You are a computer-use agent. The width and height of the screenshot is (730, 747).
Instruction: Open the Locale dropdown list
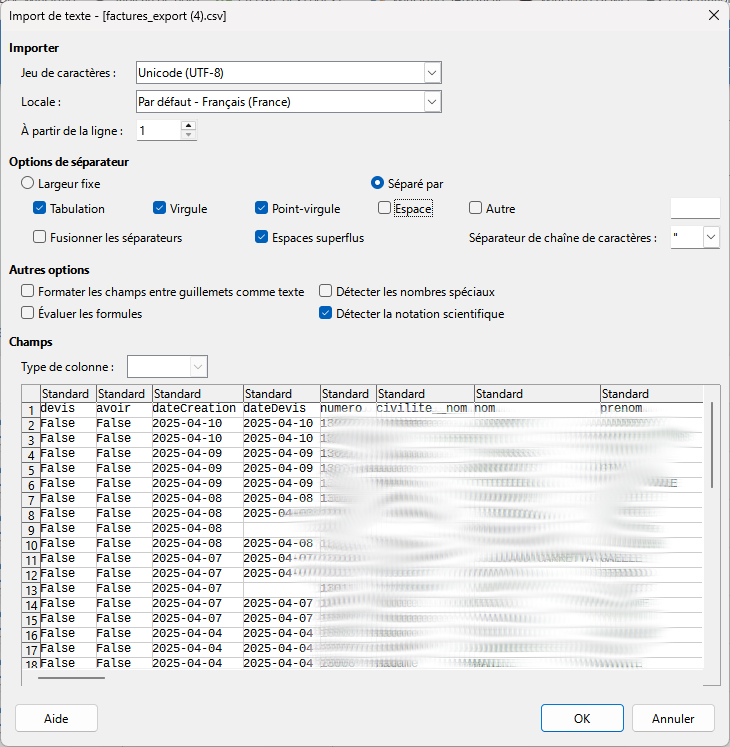(432, 102)
